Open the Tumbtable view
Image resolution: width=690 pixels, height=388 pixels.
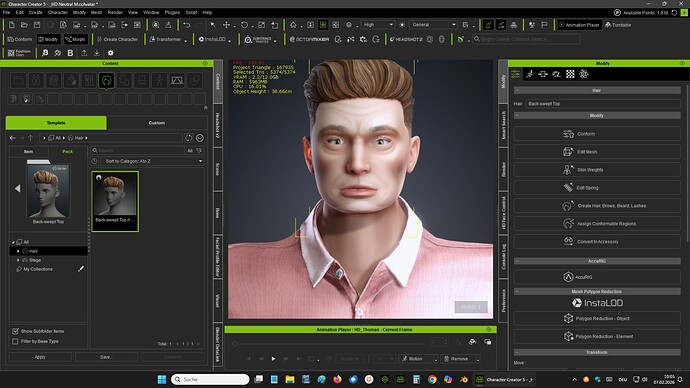[x=618, y=25]
